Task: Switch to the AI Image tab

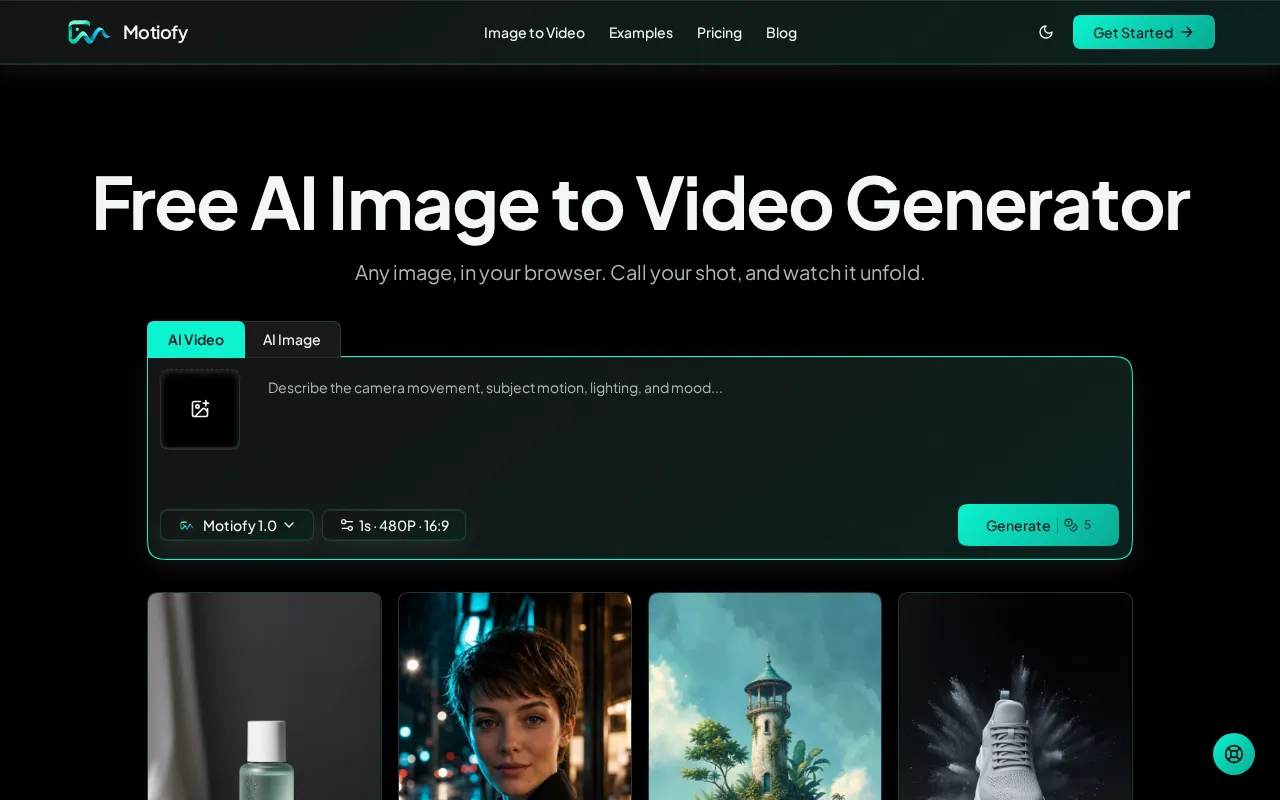Action: click(x=292, y=340)
